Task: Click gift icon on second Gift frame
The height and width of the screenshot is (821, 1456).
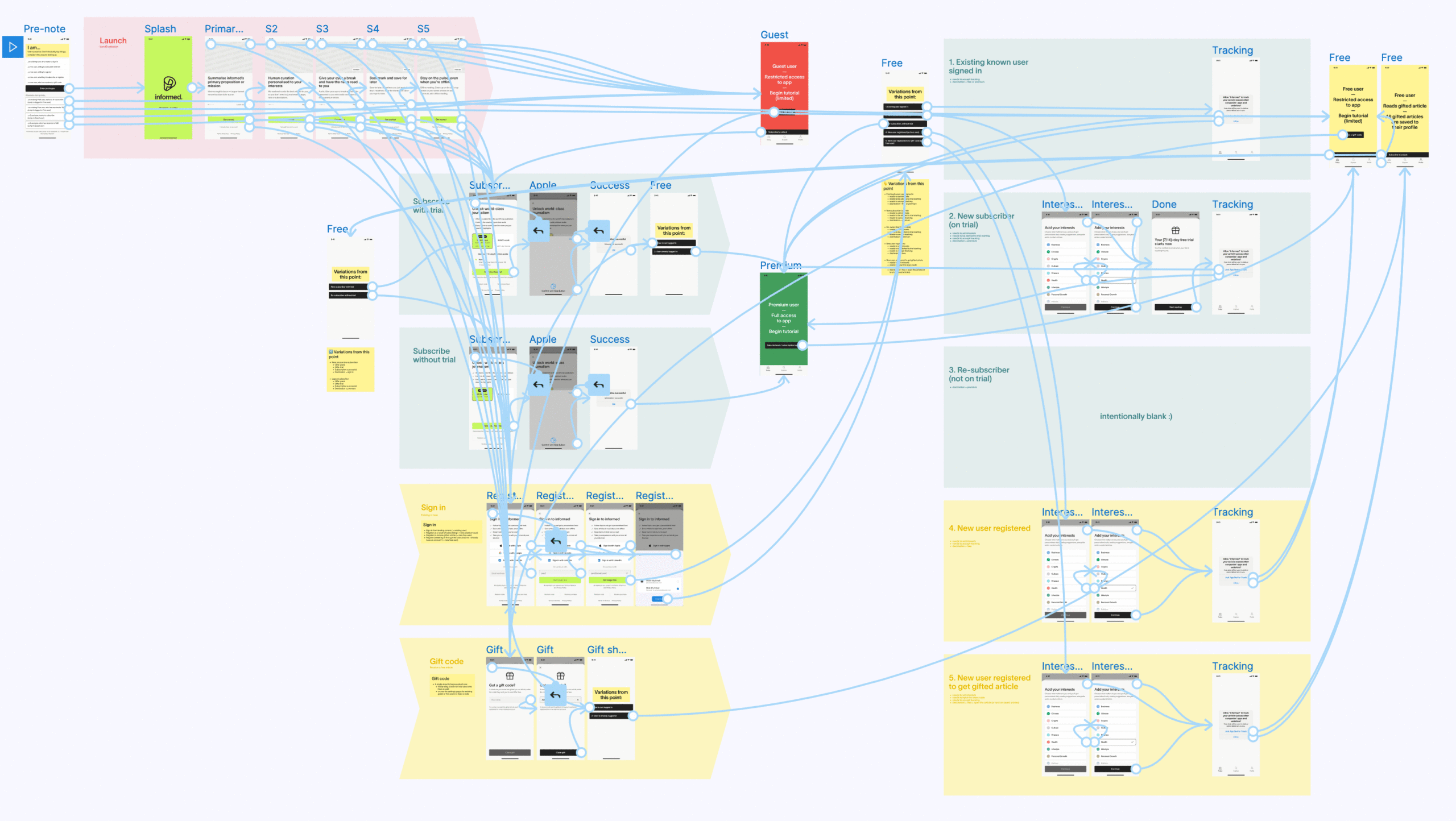Action: pos(560,676)
